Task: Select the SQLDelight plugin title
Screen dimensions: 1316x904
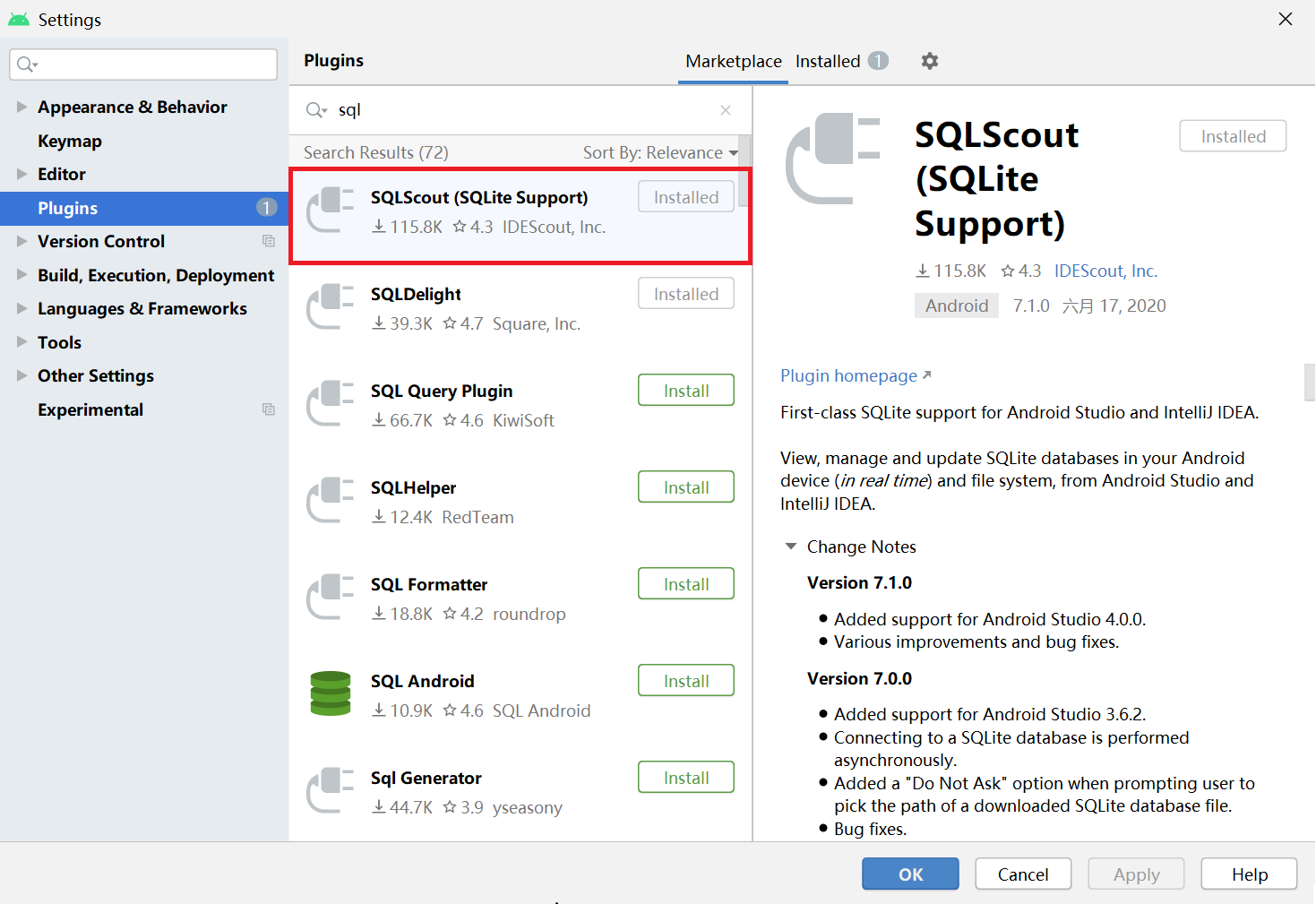Action: click(416, 294)
